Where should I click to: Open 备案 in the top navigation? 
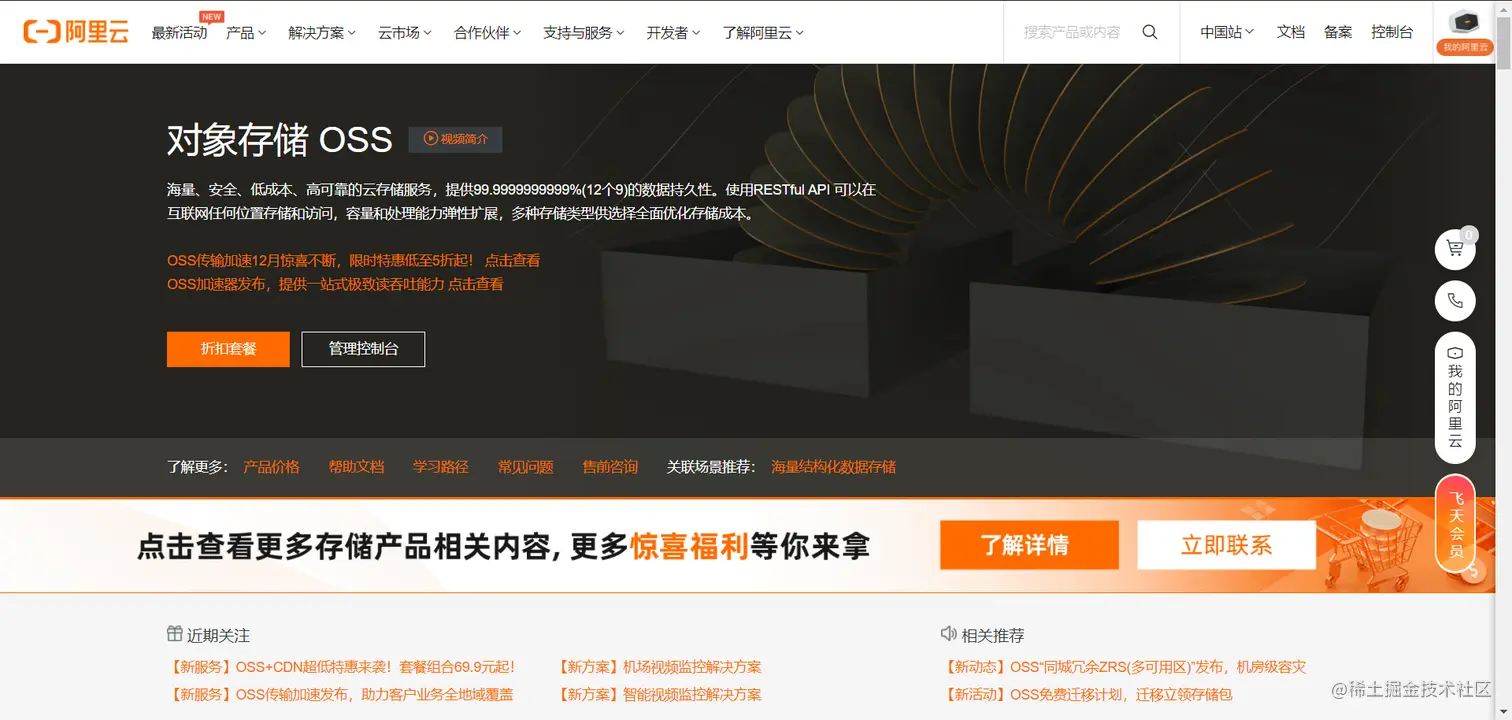[1338, 32]
